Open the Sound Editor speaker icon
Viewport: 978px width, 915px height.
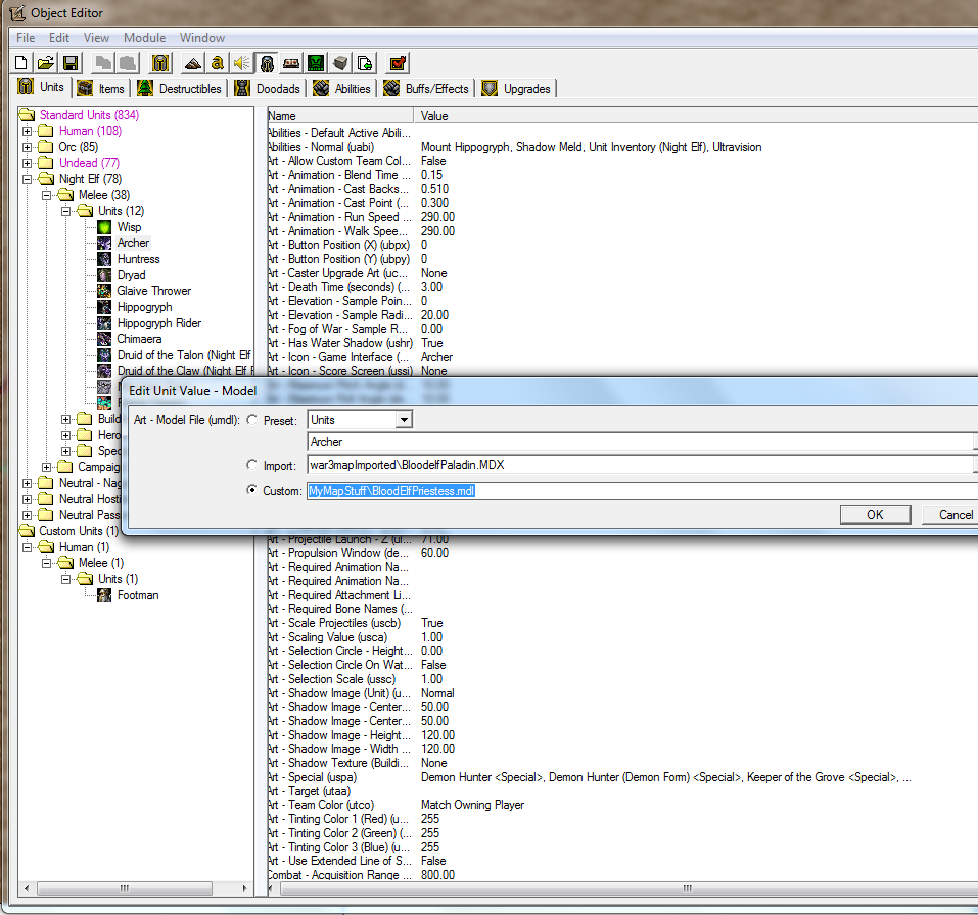241,63
